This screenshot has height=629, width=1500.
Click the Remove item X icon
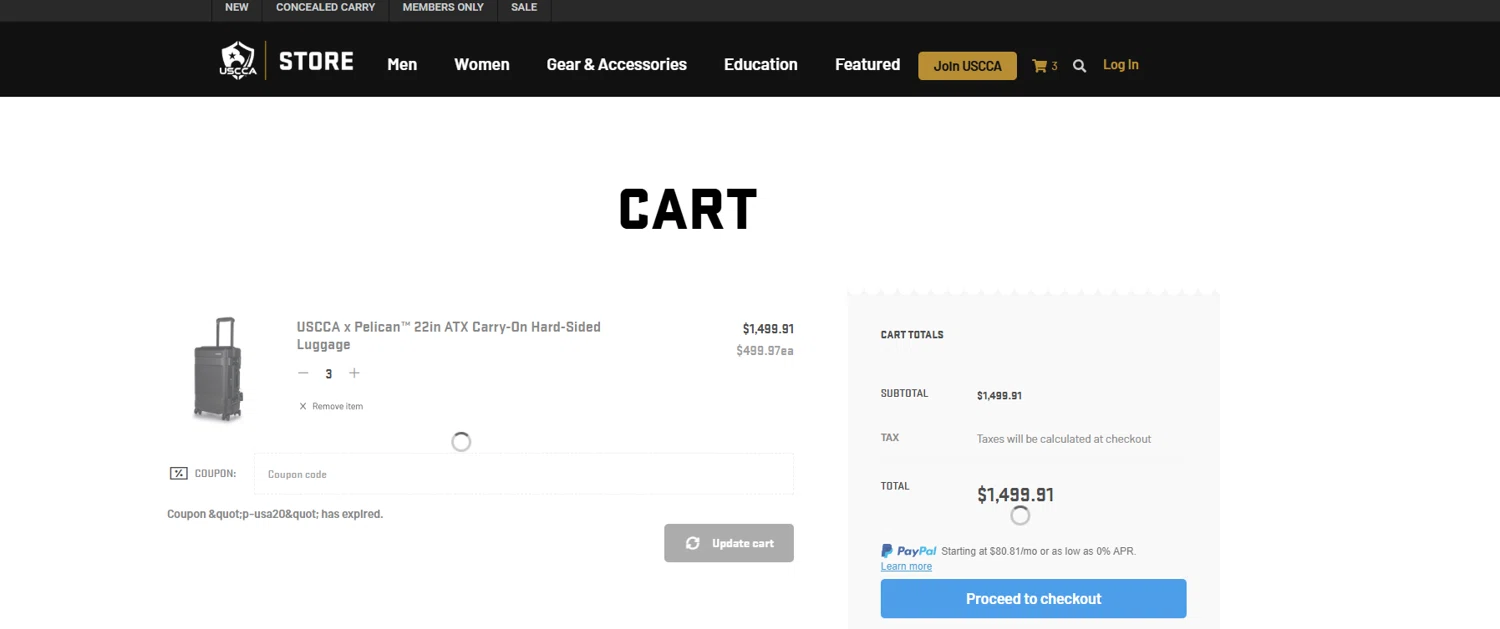tap(303, 406)
